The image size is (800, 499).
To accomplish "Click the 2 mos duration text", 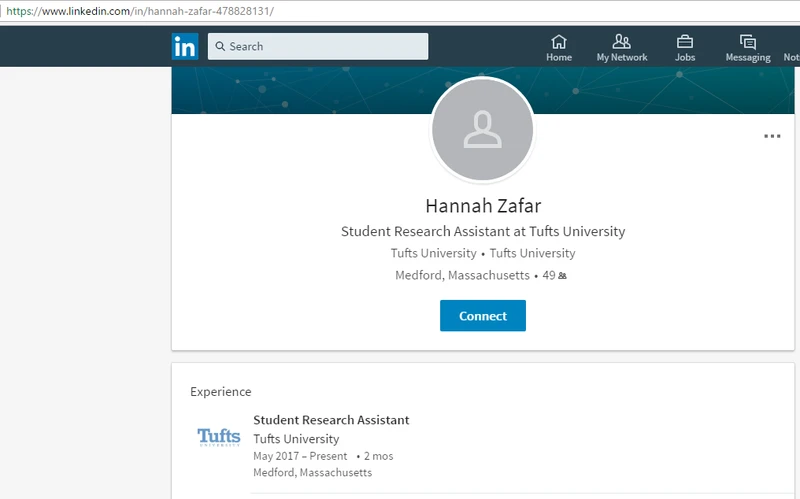I will [x=379, y=456].
